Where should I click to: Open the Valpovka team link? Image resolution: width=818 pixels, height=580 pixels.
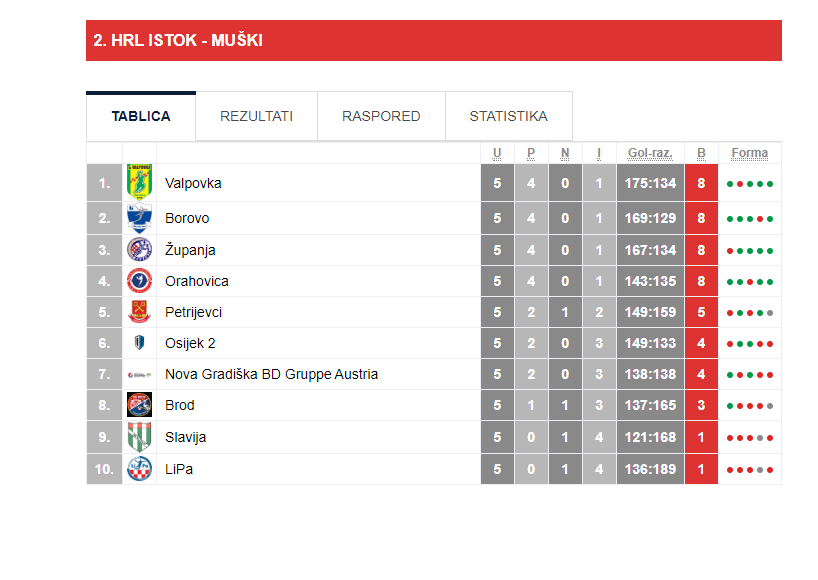[x=193, y=183]
